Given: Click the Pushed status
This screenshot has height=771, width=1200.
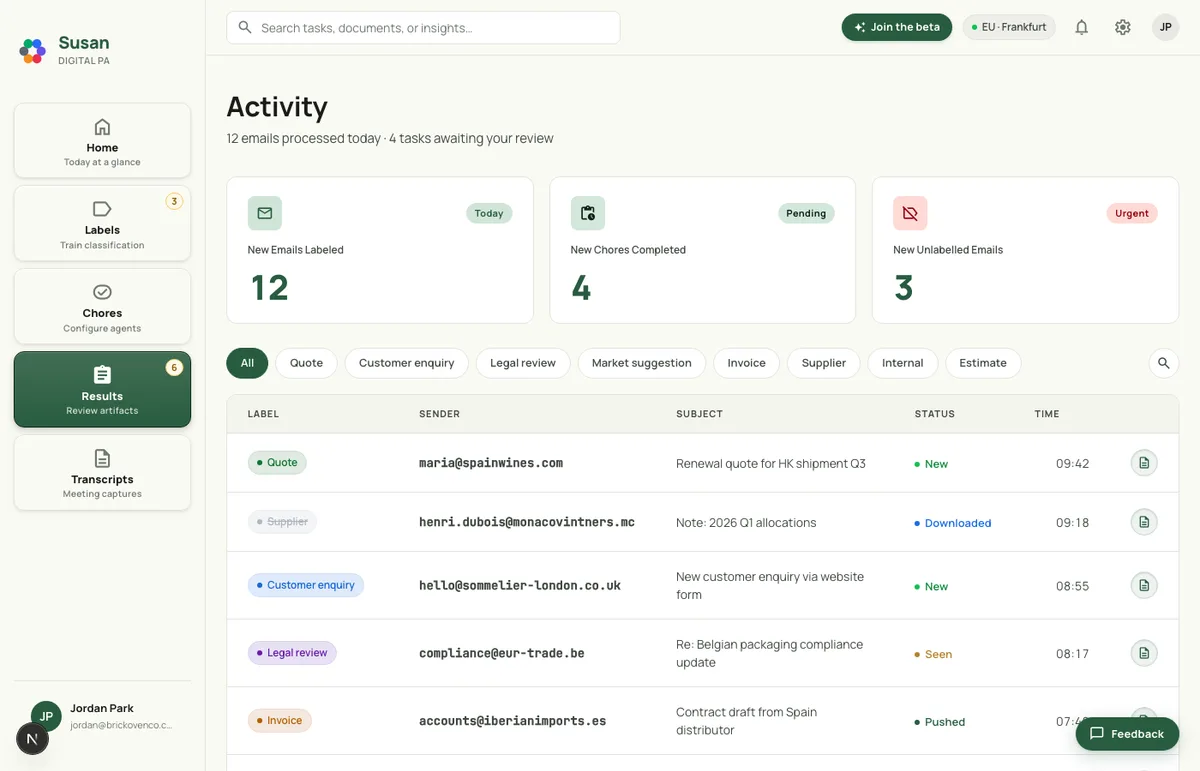Looking at the screenshot, I should (939, 722).
